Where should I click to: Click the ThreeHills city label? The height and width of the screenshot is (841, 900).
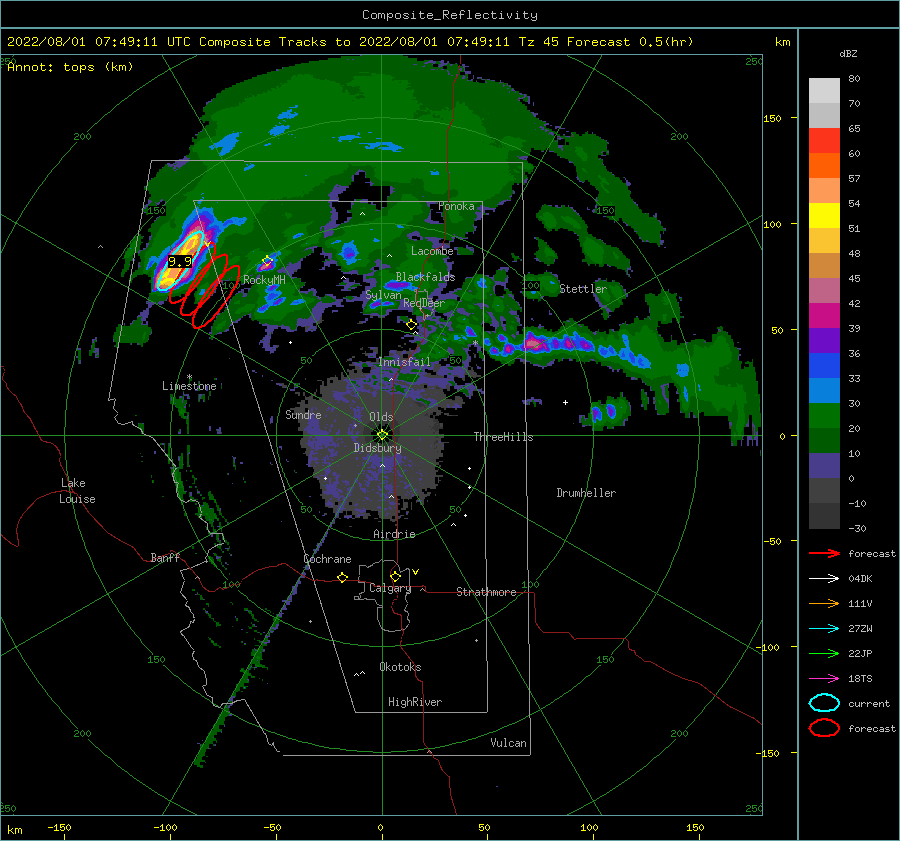pyautogui.click(x=503, y=437)
